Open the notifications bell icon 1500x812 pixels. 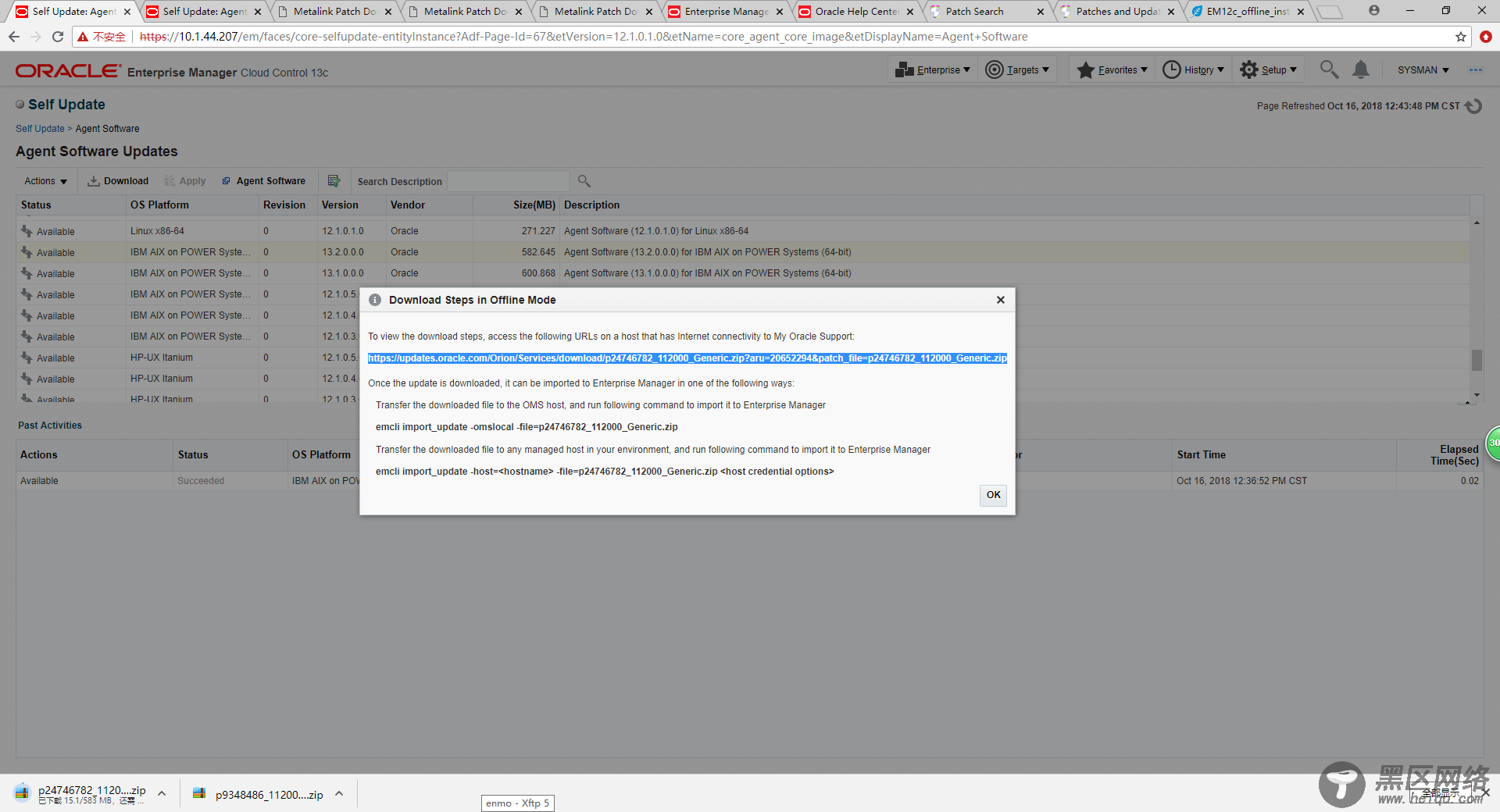pos(1361,69)
